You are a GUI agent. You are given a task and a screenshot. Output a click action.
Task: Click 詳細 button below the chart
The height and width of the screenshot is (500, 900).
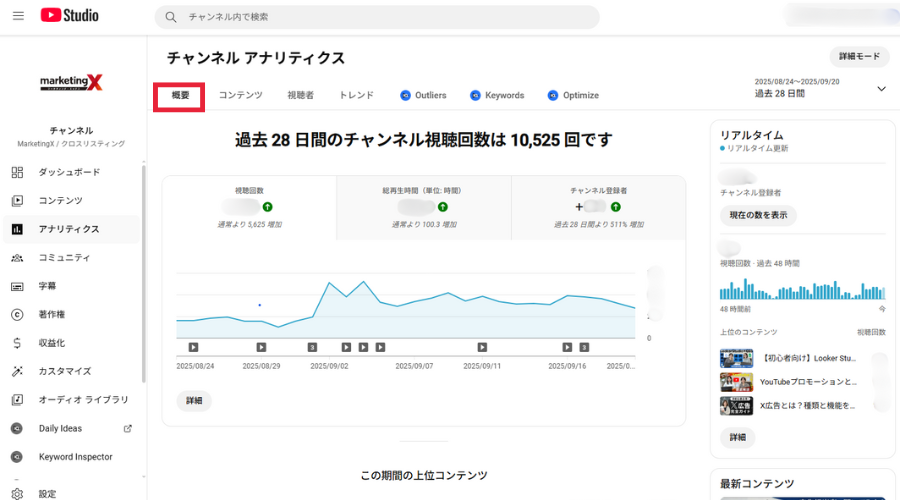point(194,400)
